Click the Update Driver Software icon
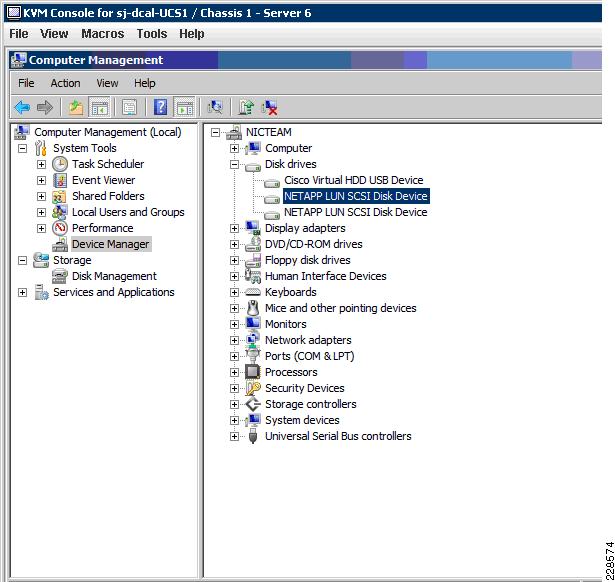This screenshot has width=615, height=582. (x=246, y=107)
